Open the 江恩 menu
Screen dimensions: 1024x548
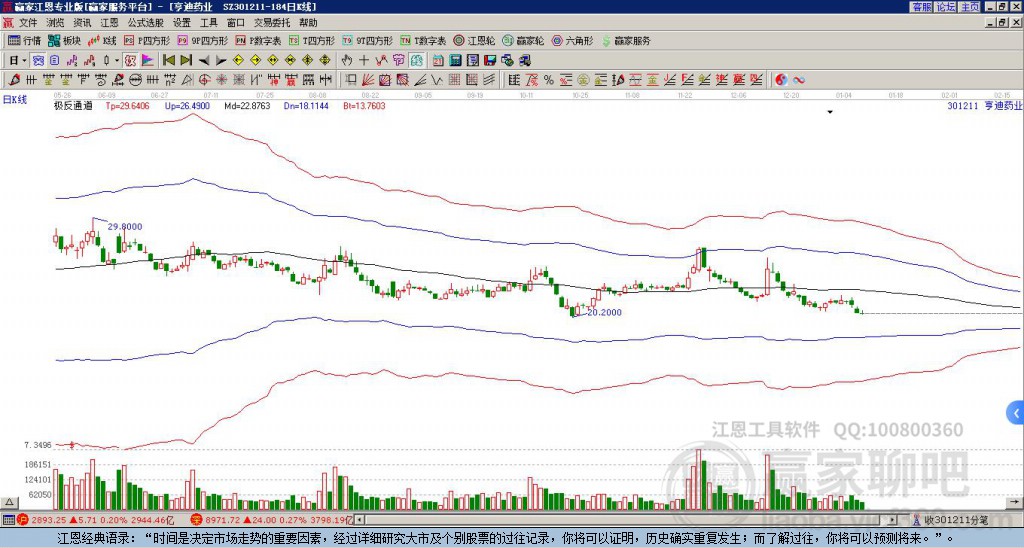[110, 23]
